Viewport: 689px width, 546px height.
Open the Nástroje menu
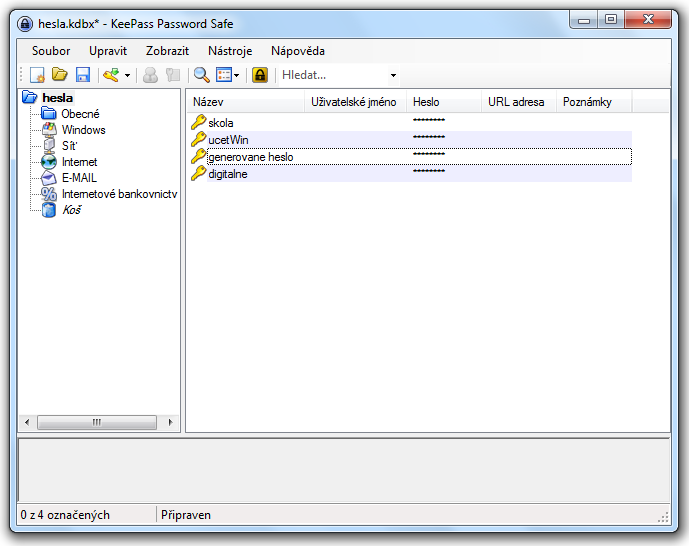pyautogui.click(x=230, y=51)
